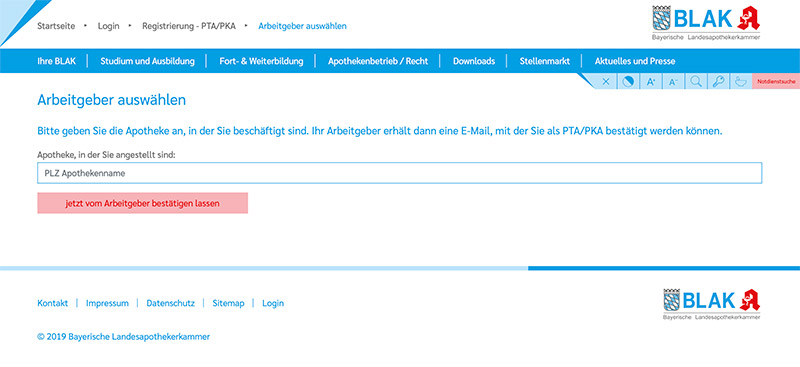Open the Datenschutz footer link
The image size is (800, 367).
170,303
